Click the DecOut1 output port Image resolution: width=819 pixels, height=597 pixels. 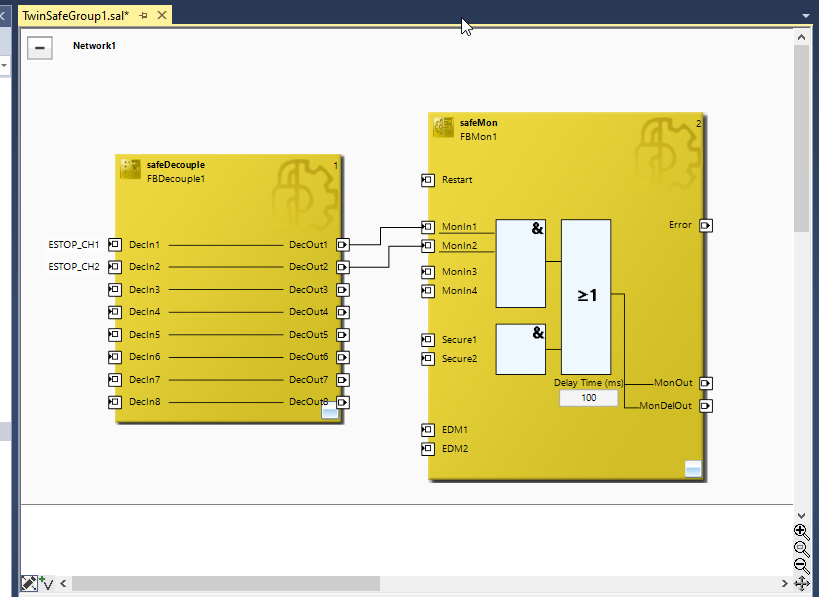[342, 244]
